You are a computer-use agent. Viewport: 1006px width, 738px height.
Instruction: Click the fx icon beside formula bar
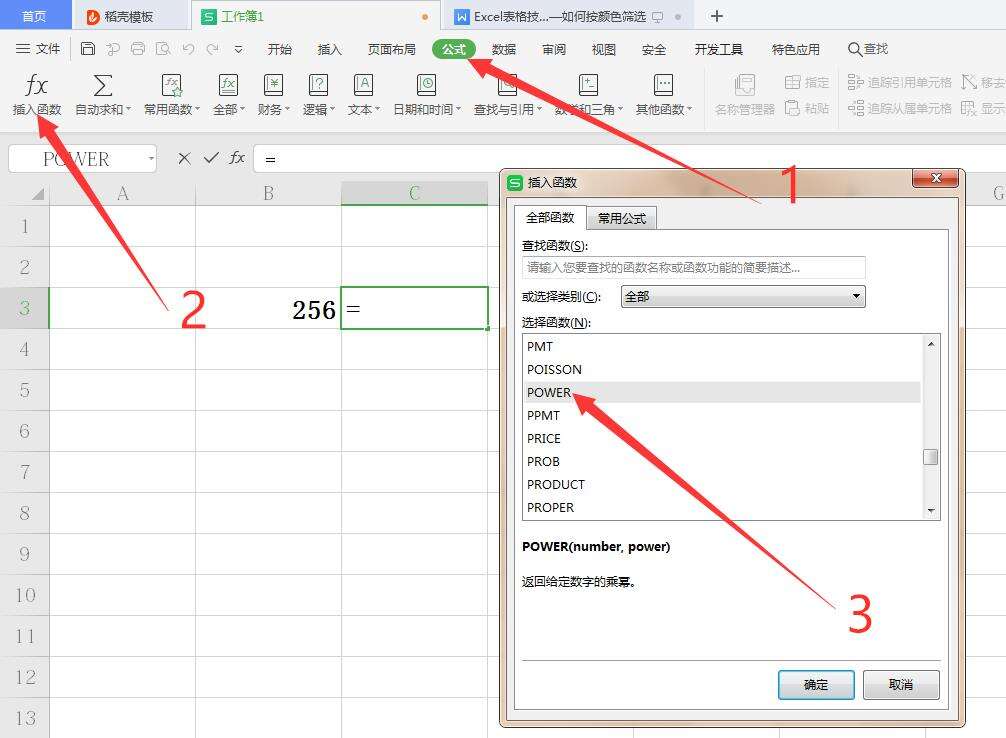[x=237, y=158]
